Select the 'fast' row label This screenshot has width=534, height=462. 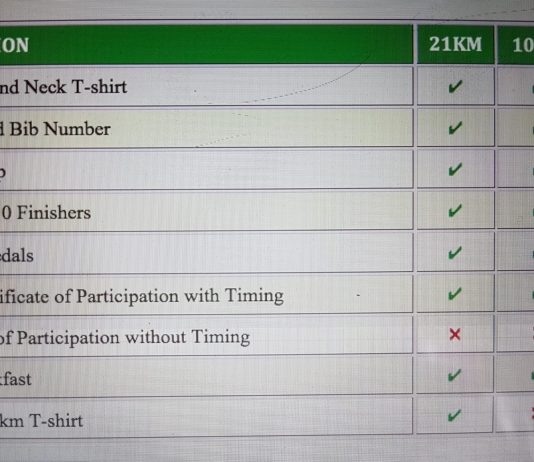click(x=16, y=379)
